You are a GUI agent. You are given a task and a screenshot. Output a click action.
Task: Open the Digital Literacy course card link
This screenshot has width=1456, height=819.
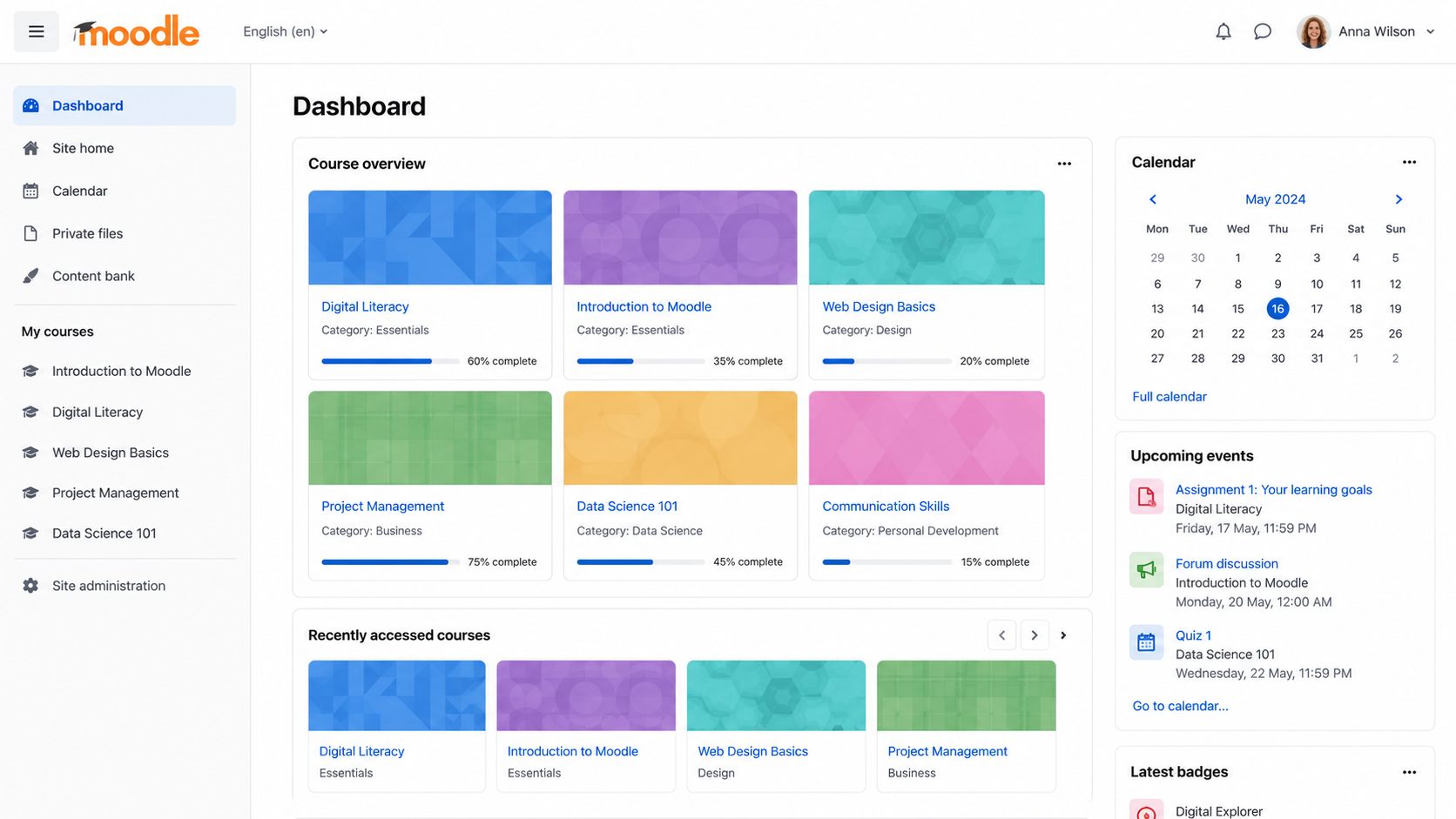[365, 306]
